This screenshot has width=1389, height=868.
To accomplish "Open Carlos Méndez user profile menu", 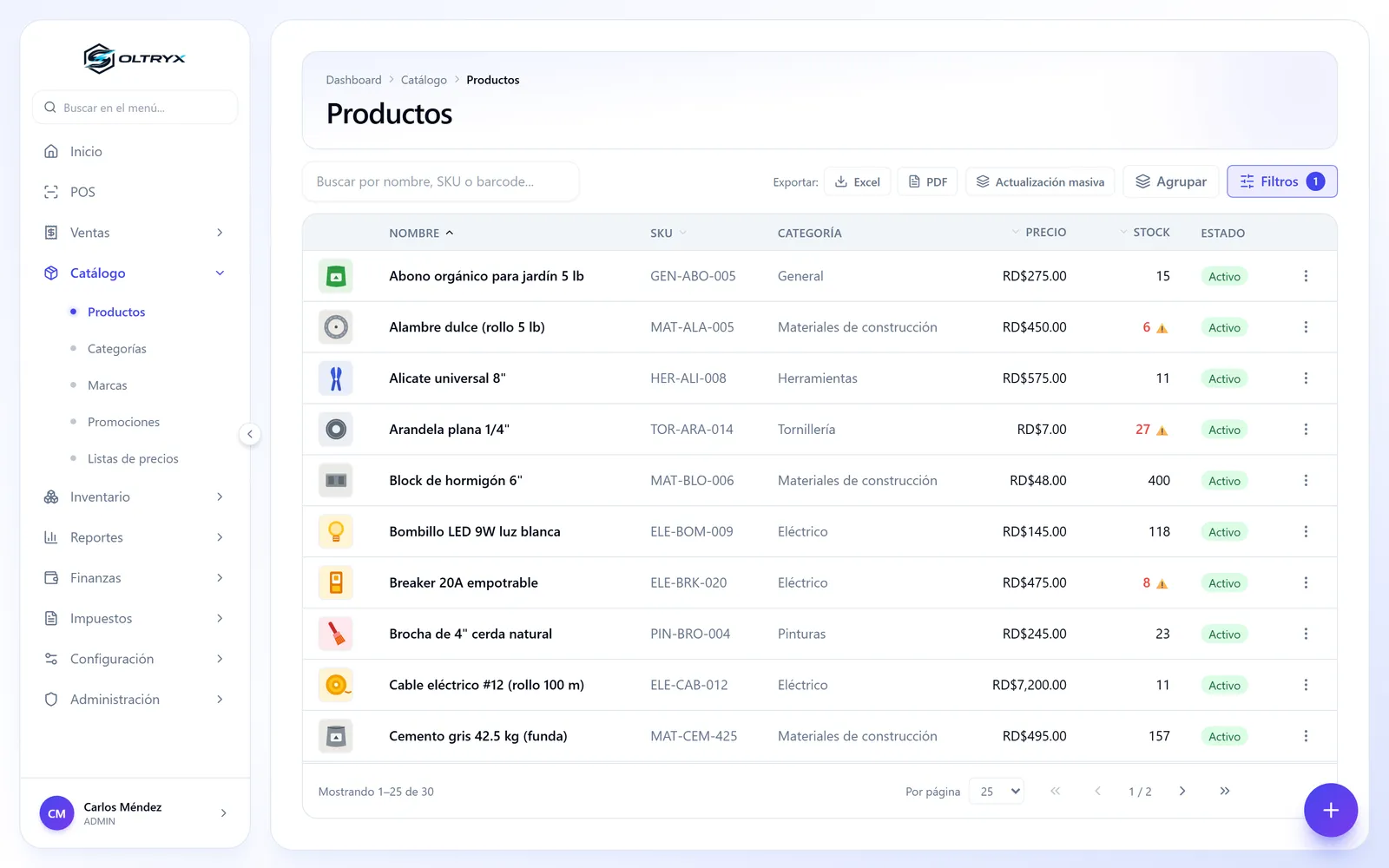I will (135, 813).
